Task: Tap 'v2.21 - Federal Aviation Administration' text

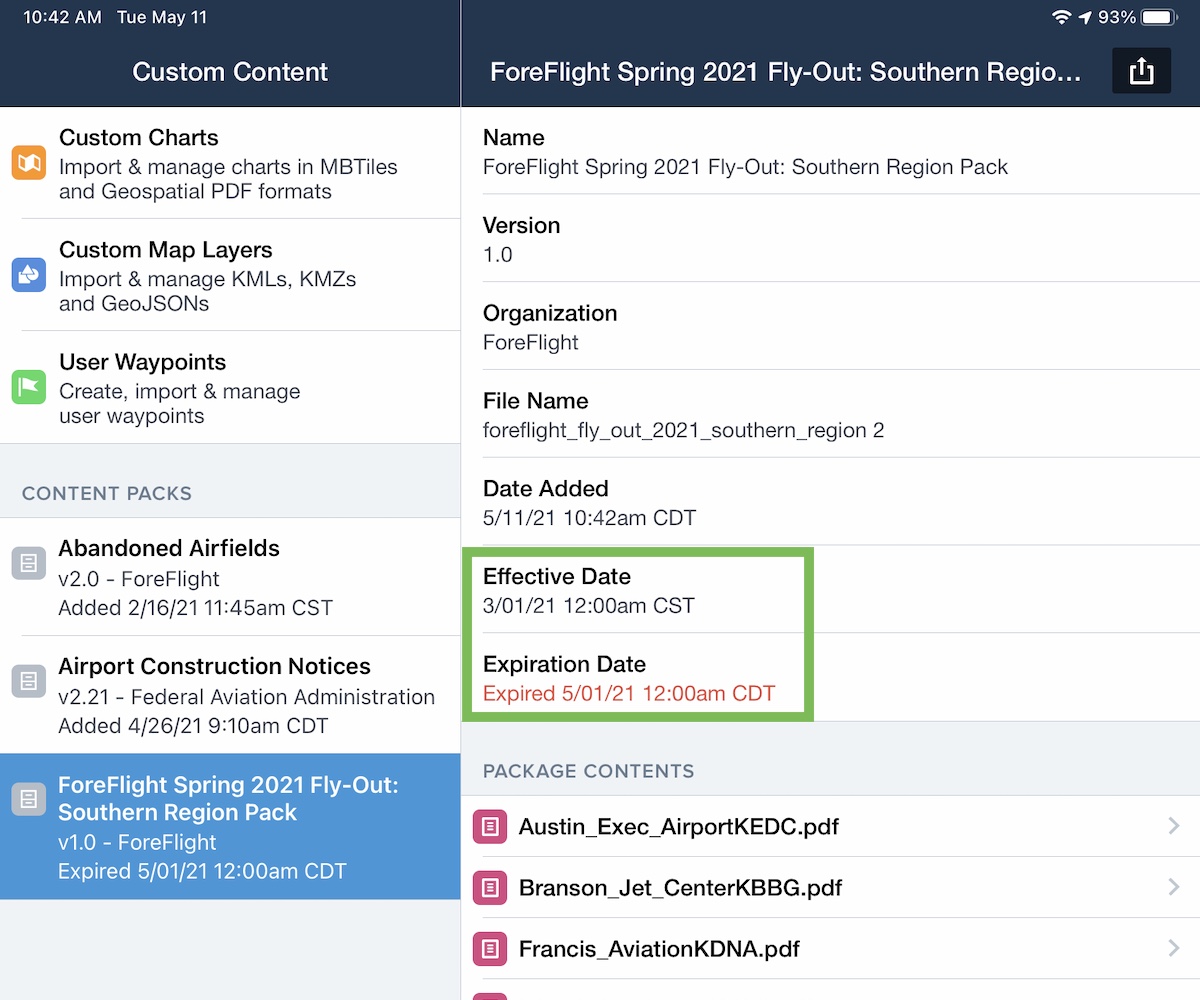Action: pos(247,697)
